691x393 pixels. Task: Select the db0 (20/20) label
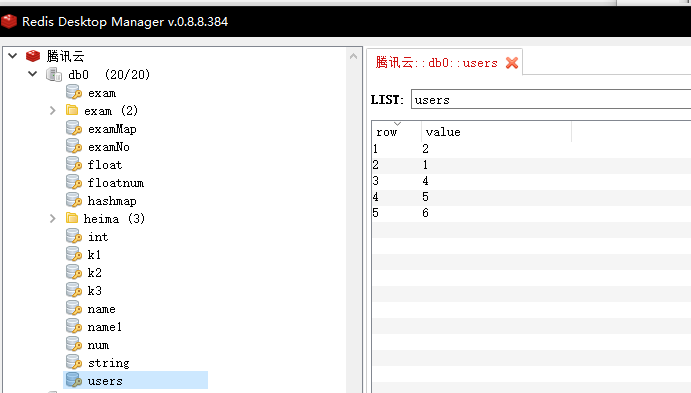click(109, 74)
